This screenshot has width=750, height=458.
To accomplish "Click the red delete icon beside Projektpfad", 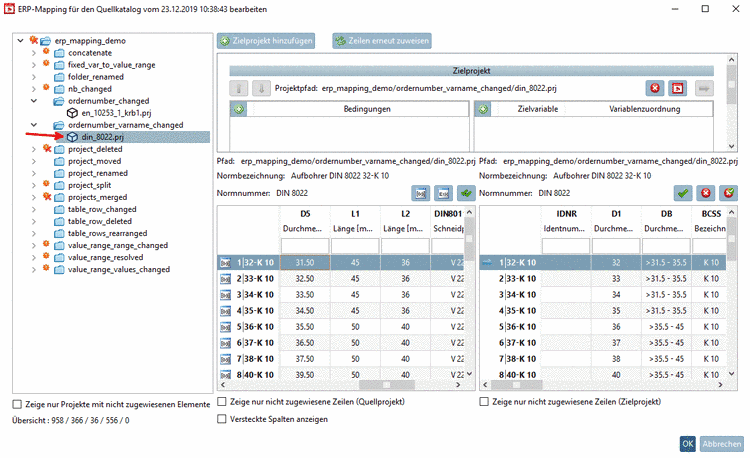I will pos(654,88).
